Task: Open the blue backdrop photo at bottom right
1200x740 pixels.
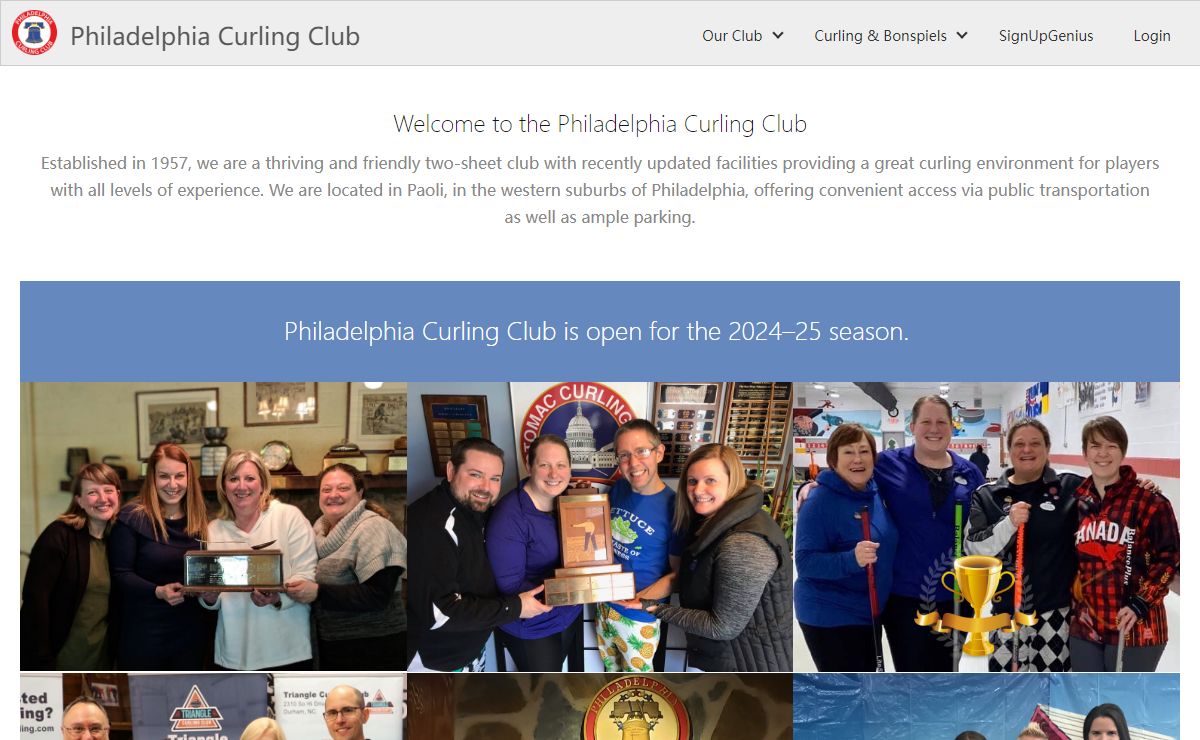Action: click(987, 706)
